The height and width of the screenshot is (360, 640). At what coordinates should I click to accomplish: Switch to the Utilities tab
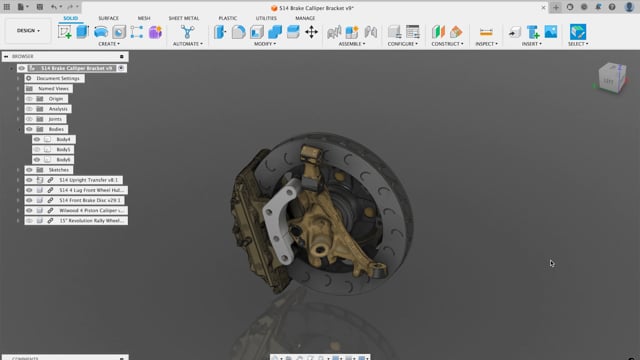point(266,18)
